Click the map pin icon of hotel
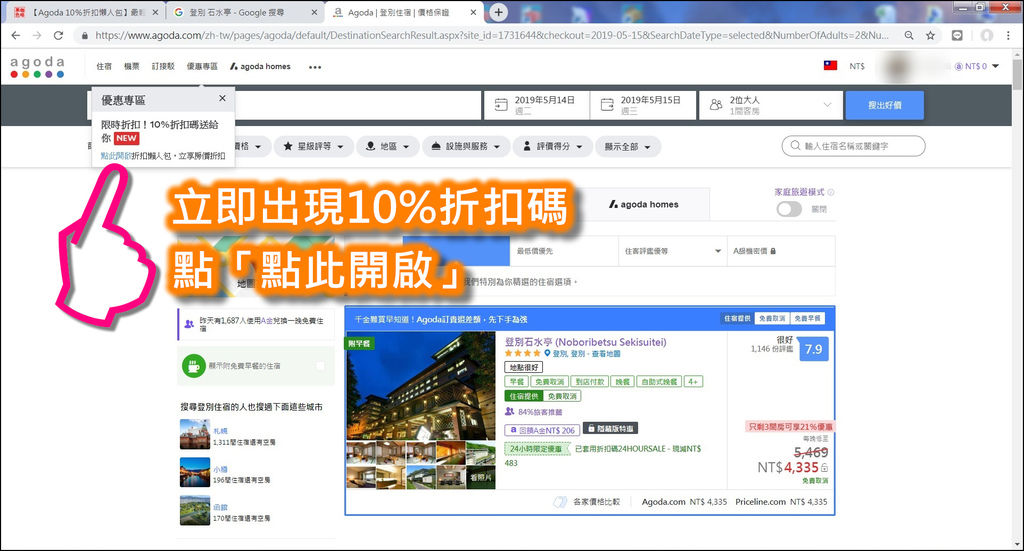The height and width of the screenshot is (551, 1024). (x=547, y=353)
